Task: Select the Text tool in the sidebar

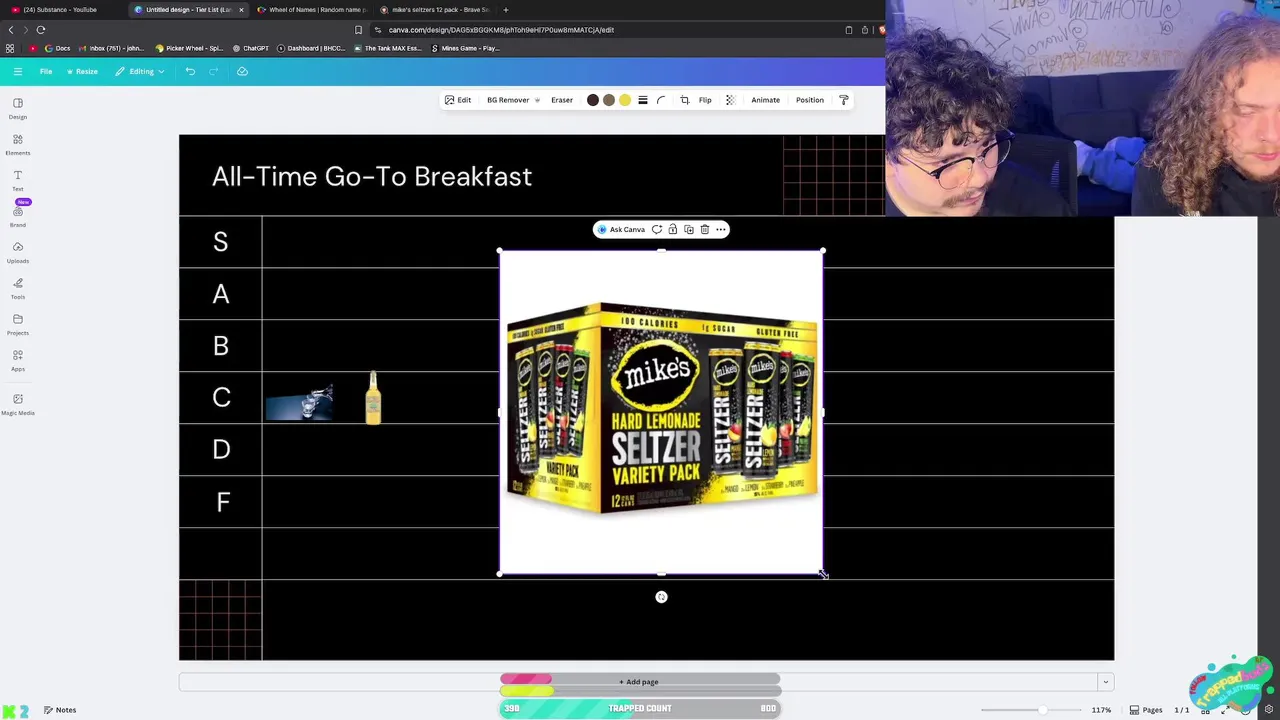Action: click(x=18, y=180)
